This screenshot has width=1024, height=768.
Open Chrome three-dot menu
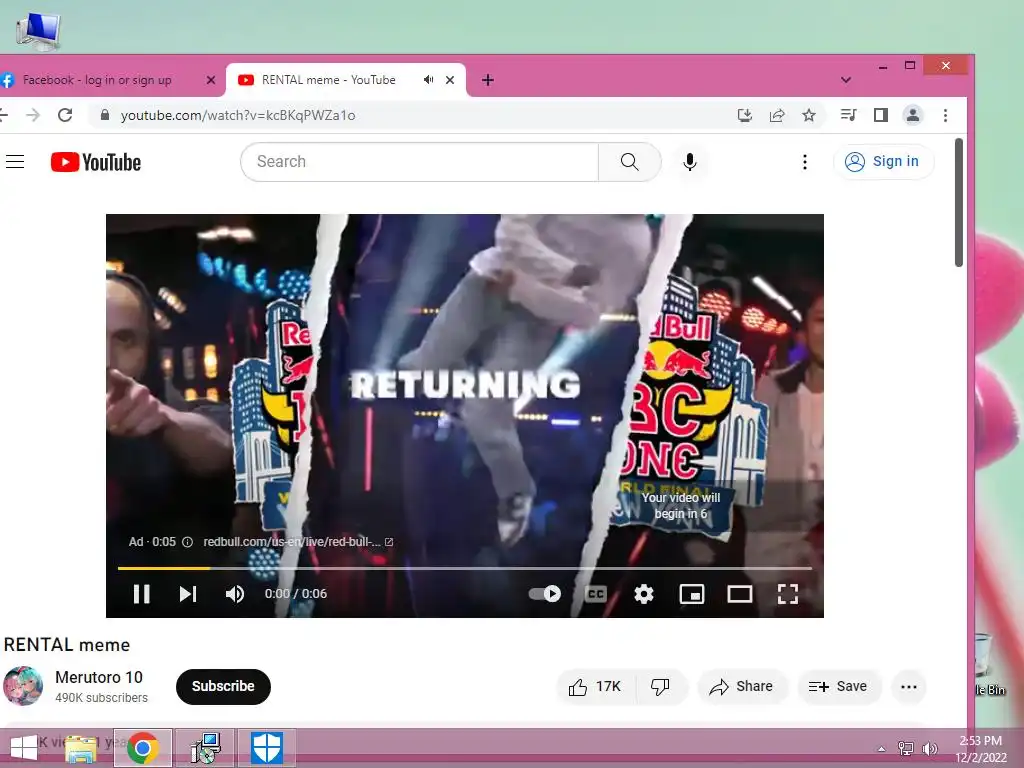point(945,116)
